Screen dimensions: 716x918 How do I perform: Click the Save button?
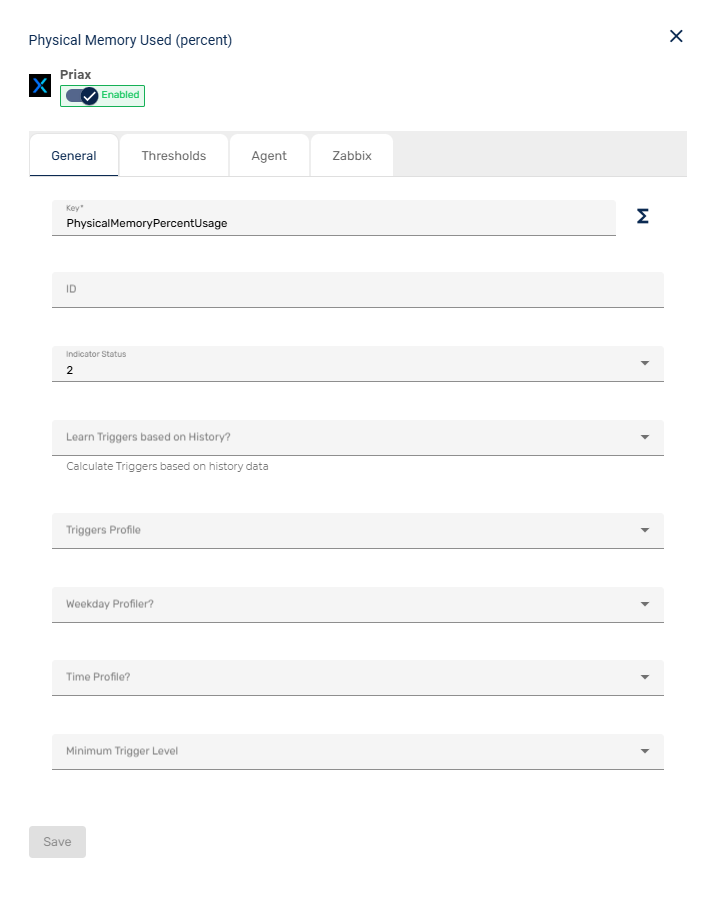pos(57,842)
